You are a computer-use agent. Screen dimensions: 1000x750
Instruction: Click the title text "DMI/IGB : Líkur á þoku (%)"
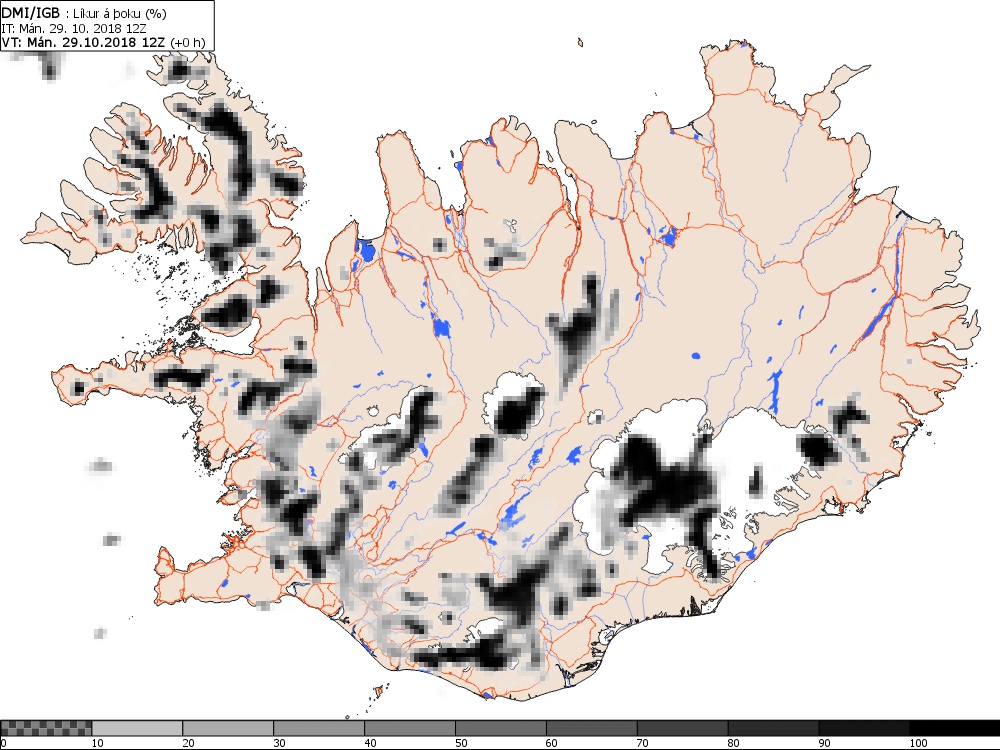click(84, 13)
